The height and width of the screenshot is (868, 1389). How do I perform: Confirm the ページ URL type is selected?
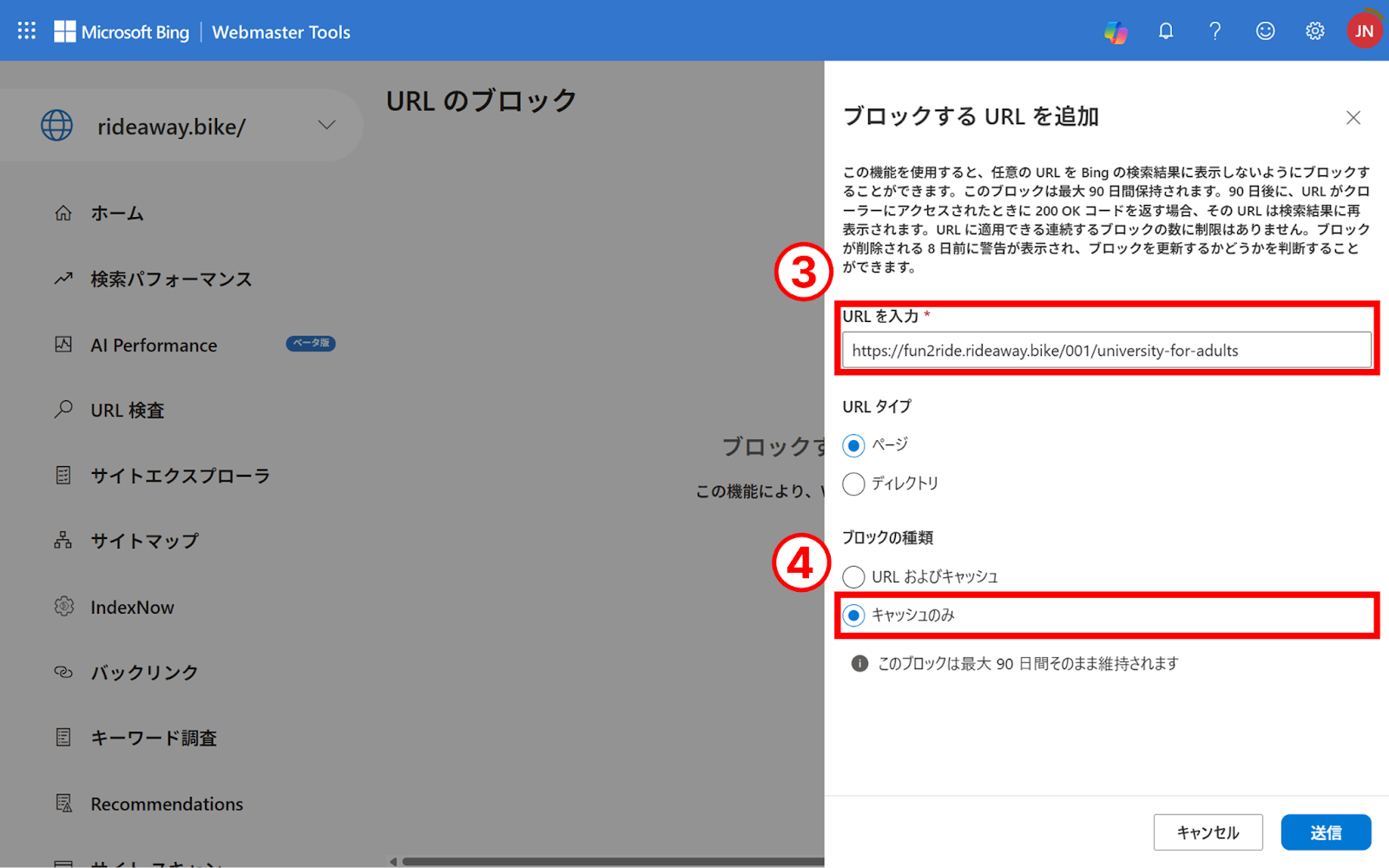(853, 444)
